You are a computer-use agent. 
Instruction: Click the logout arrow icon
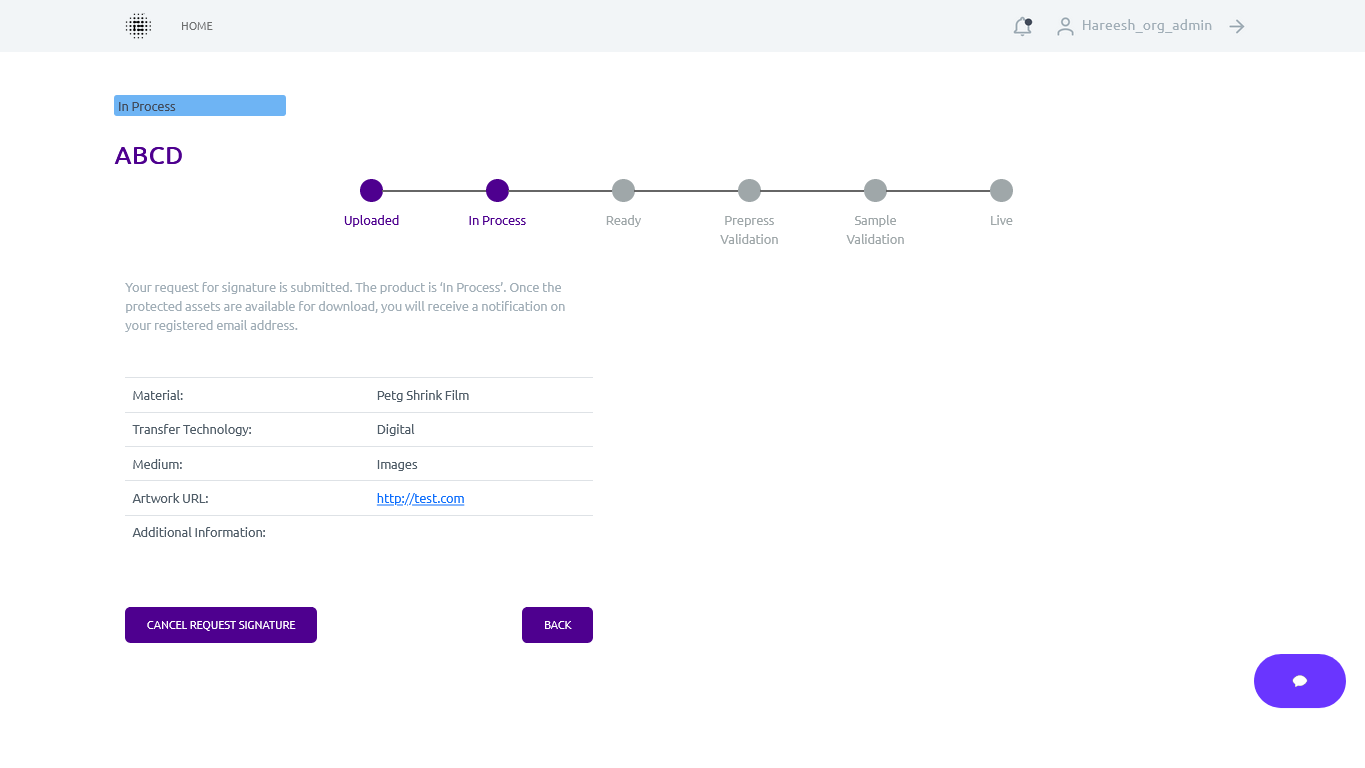point(1237,27)
